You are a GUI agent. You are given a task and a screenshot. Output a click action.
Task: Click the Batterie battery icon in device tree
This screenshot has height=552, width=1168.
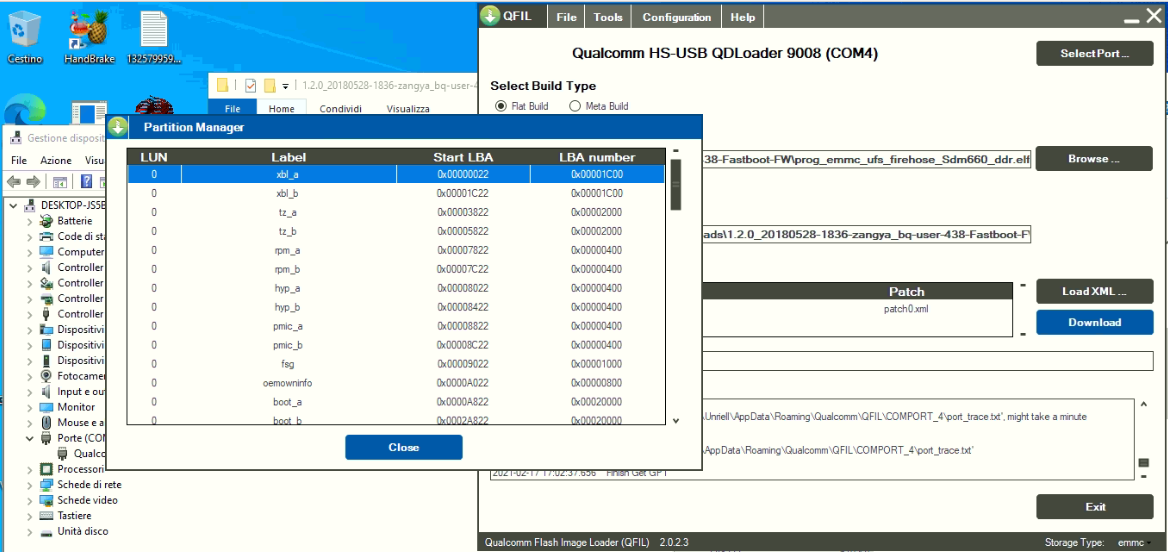(46, 221)
